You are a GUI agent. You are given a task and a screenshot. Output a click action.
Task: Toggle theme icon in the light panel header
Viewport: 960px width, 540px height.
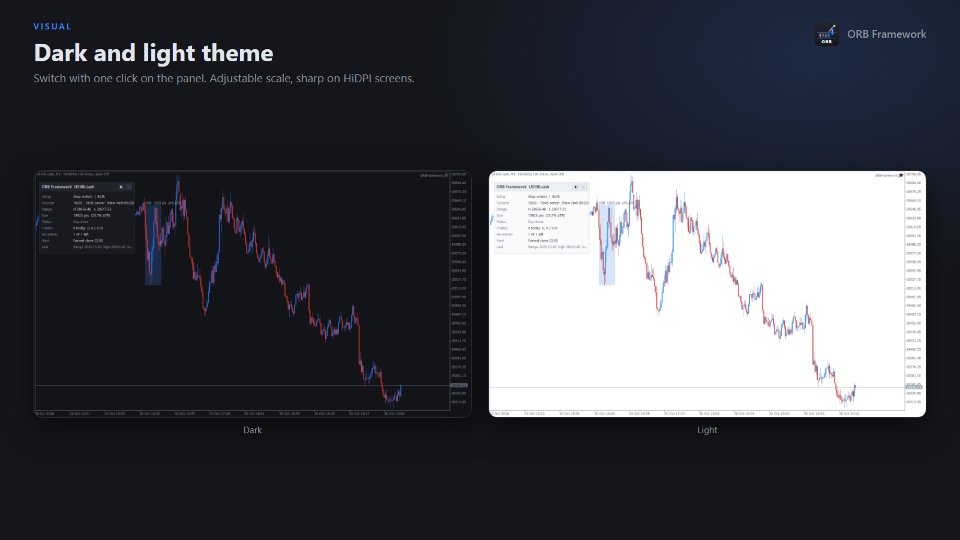tap(576, 187)
